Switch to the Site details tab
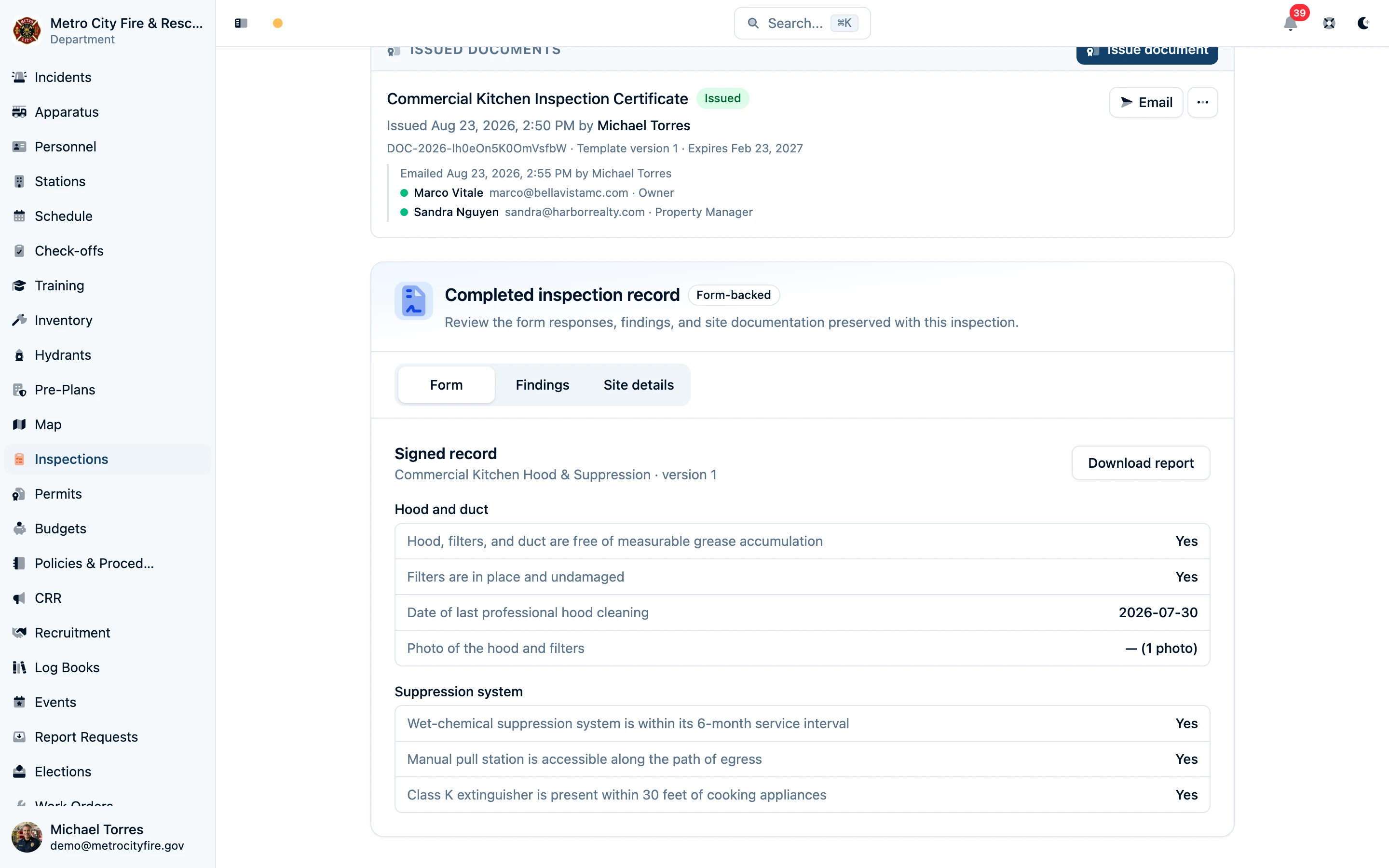This screenshot has height=868, width=1389. tap(638, 385)
